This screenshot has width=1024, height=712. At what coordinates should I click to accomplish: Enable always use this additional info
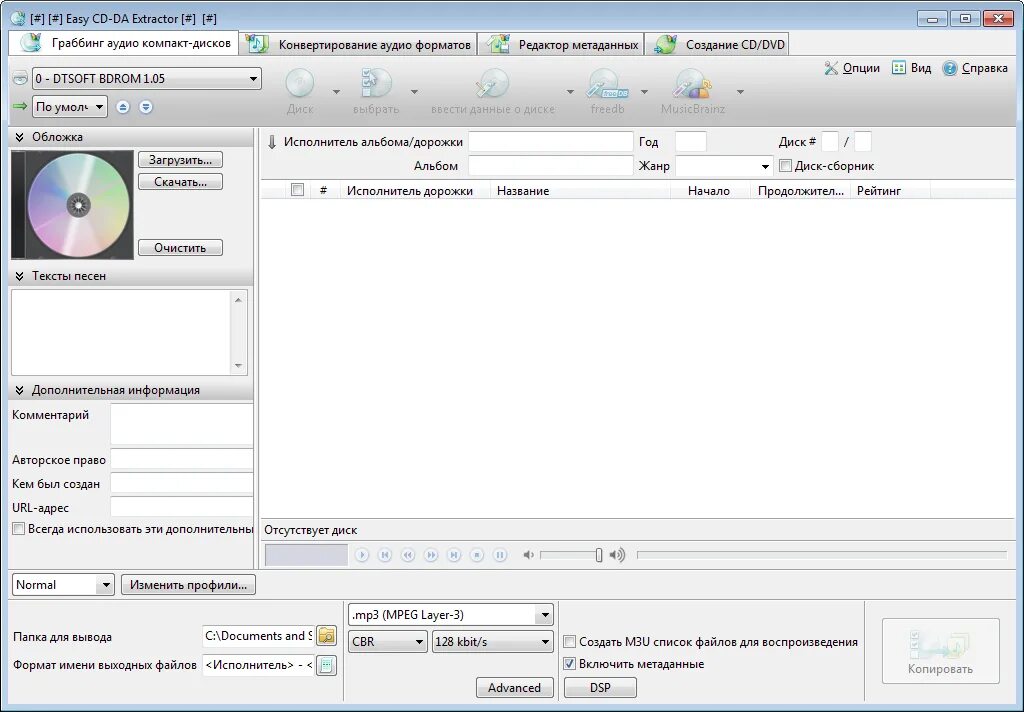point(18,529)
